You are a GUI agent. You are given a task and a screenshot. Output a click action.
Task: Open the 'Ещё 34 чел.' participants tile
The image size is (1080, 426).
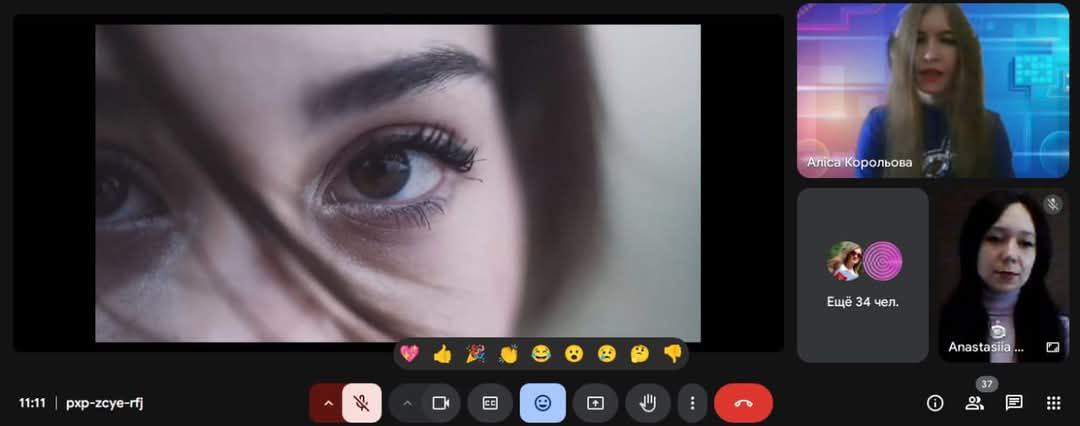(862, 275)
